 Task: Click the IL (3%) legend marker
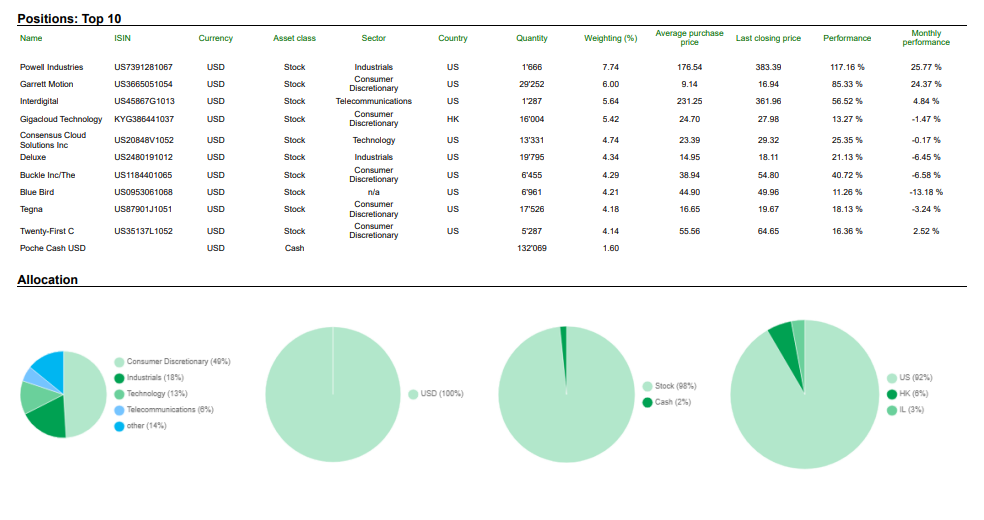click(892, 410)
